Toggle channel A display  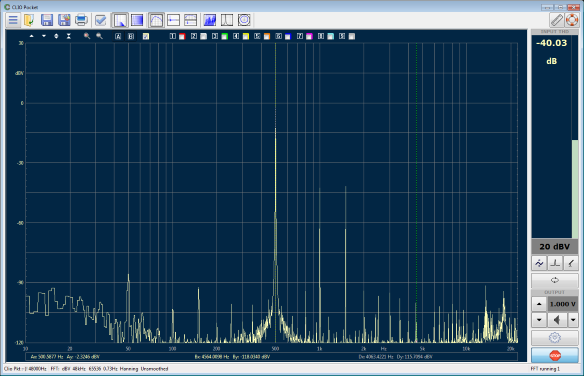pos(118,36)
